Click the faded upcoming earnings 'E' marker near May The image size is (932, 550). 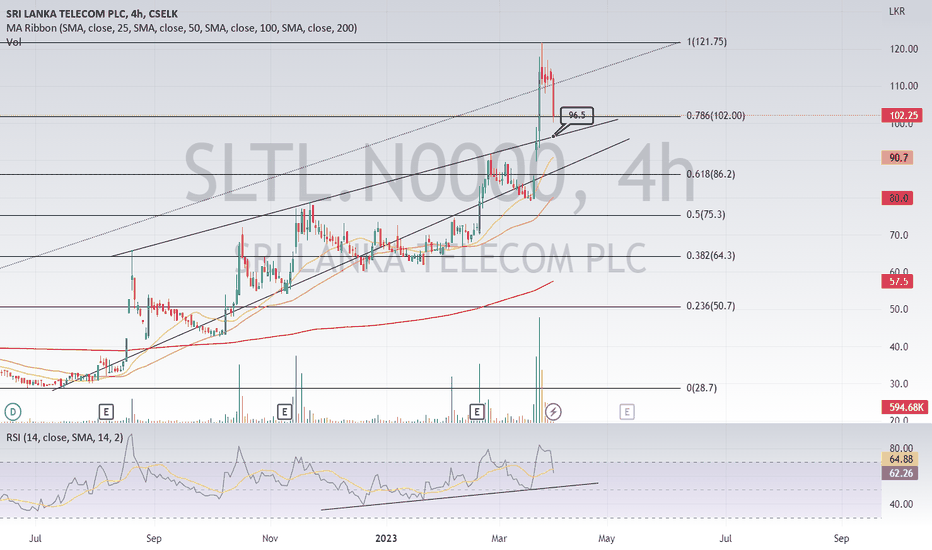tap(626, 411)
